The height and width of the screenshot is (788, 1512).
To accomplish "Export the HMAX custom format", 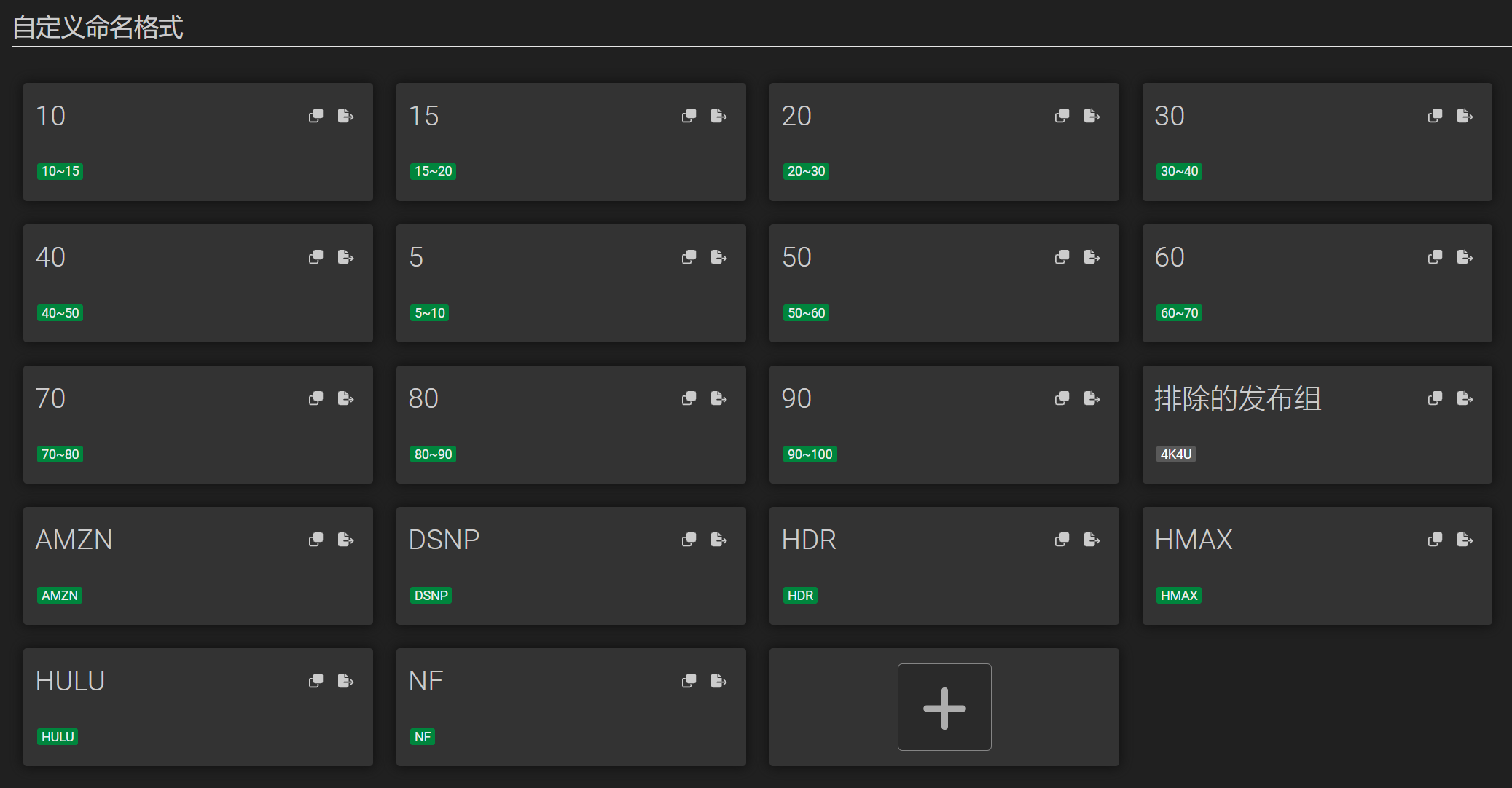I will [x=1465, y=540].
